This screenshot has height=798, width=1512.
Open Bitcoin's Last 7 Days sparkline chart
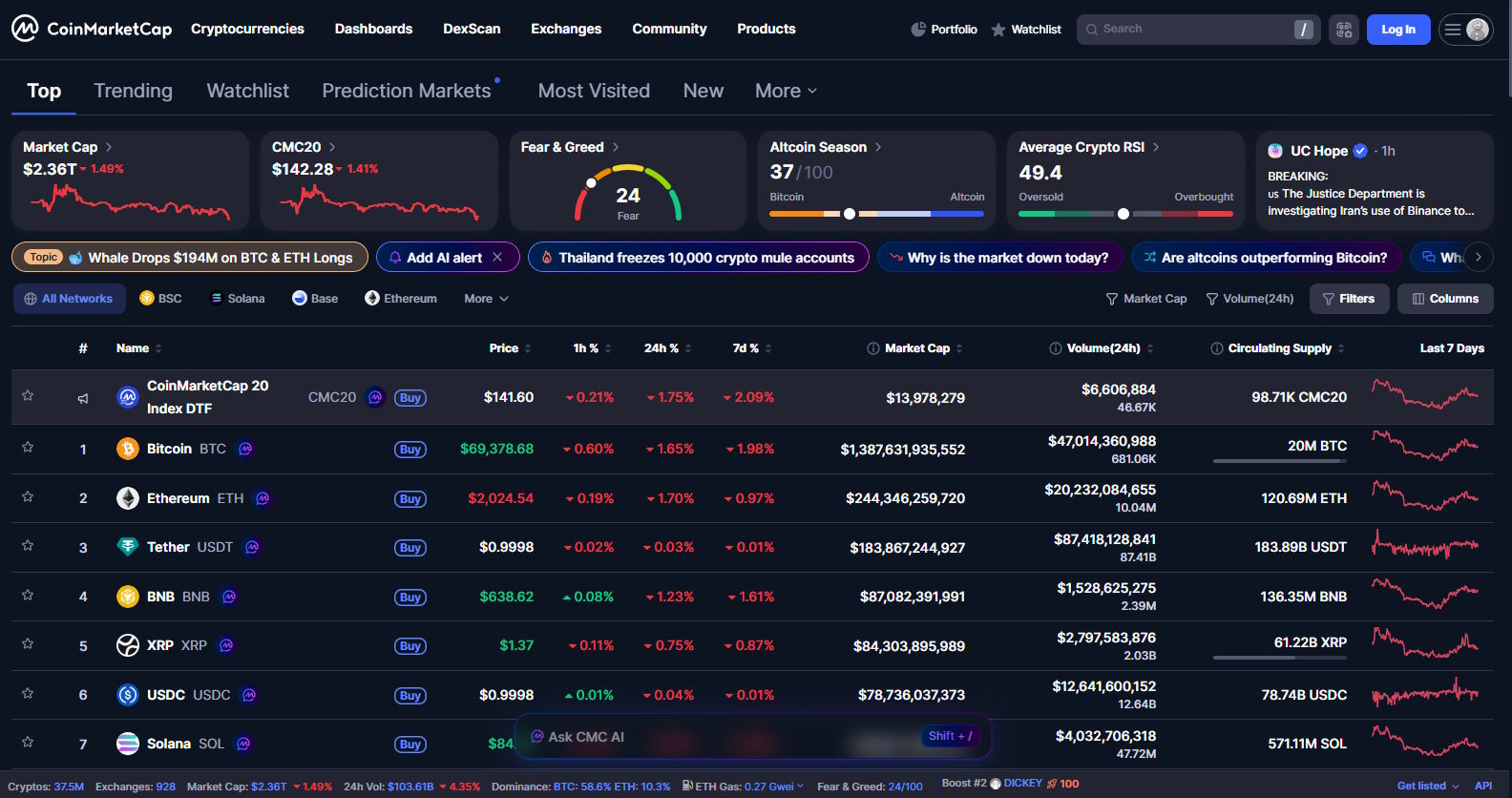click(1425, 446)
